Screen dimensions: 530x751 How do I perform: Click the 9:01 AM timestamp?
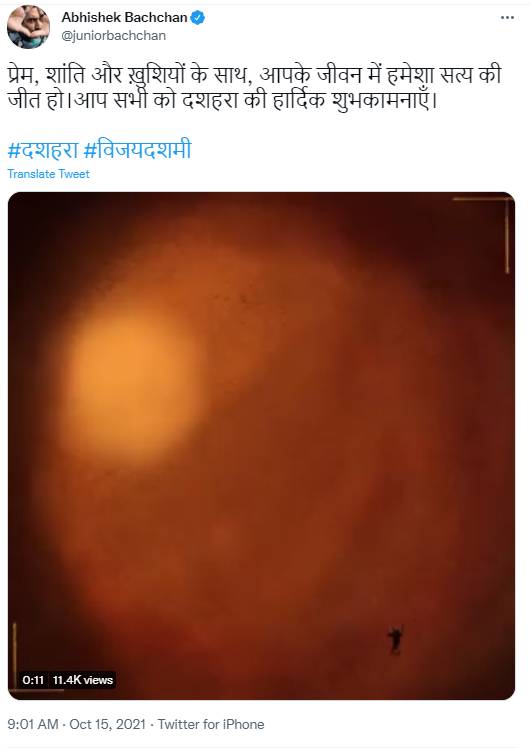point(33,724)
